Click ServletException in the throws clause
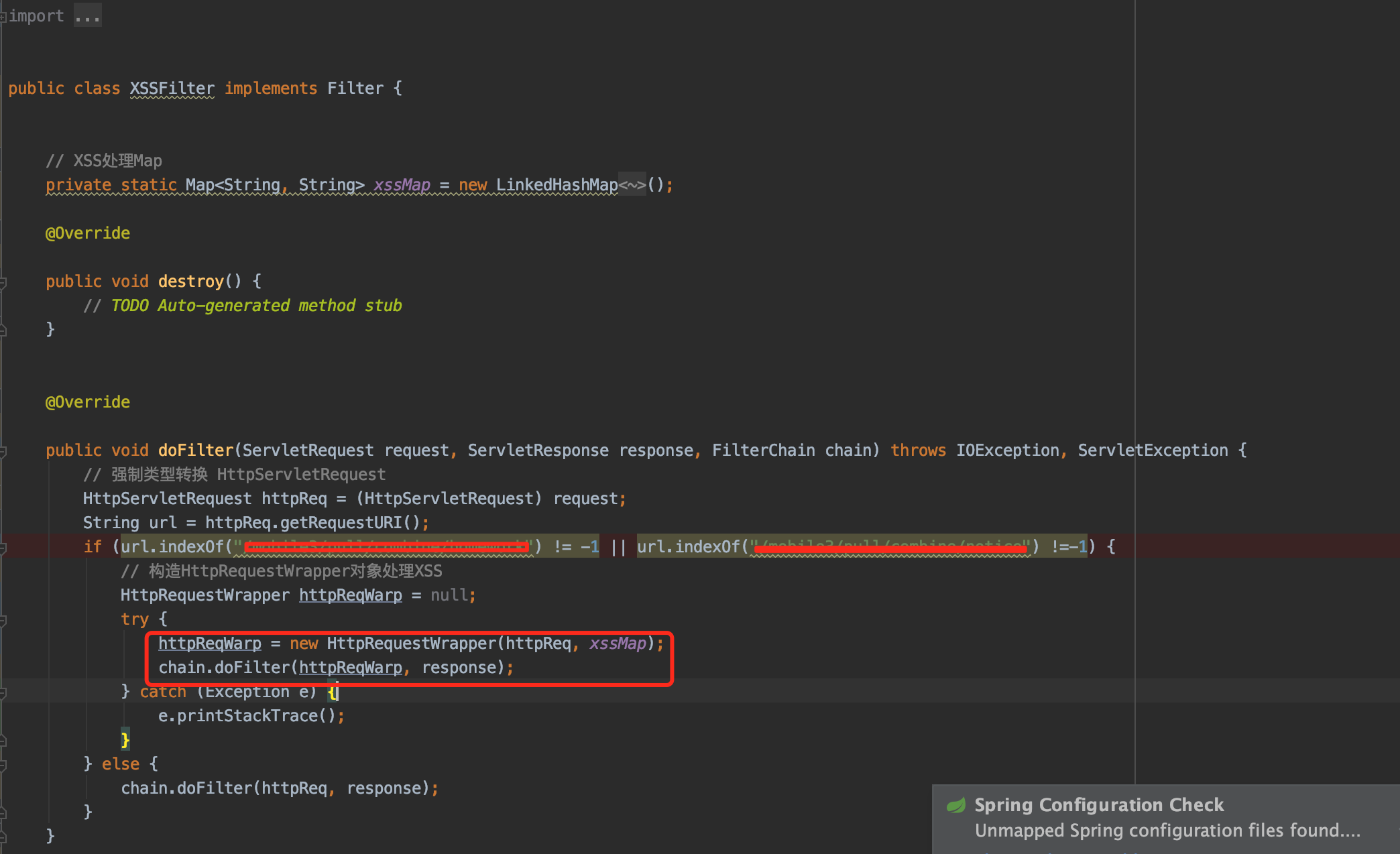The height and width of the screenshot is (854, 1400). pos(1153,450)
